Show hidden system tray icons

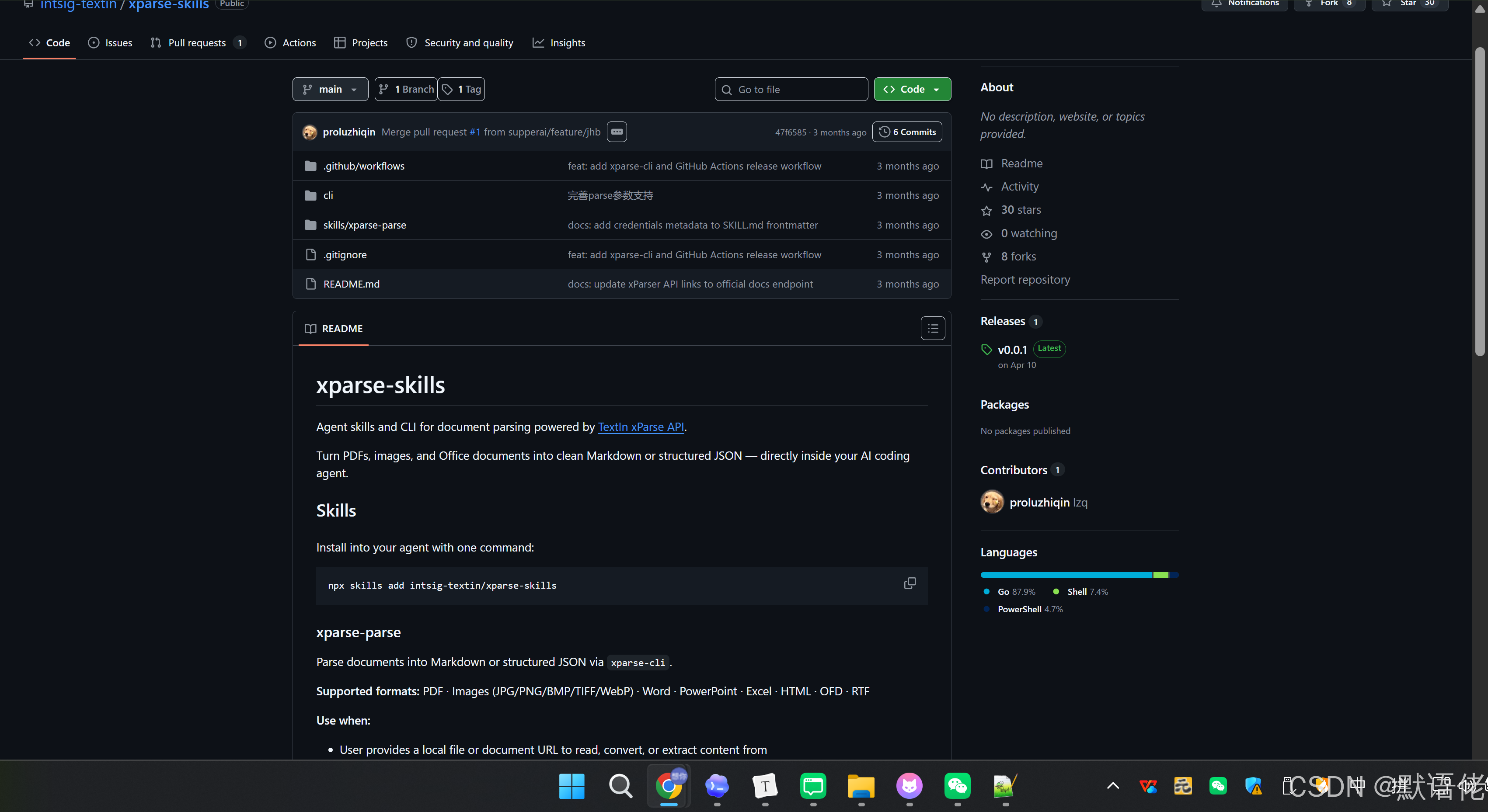coord(1113,786)
